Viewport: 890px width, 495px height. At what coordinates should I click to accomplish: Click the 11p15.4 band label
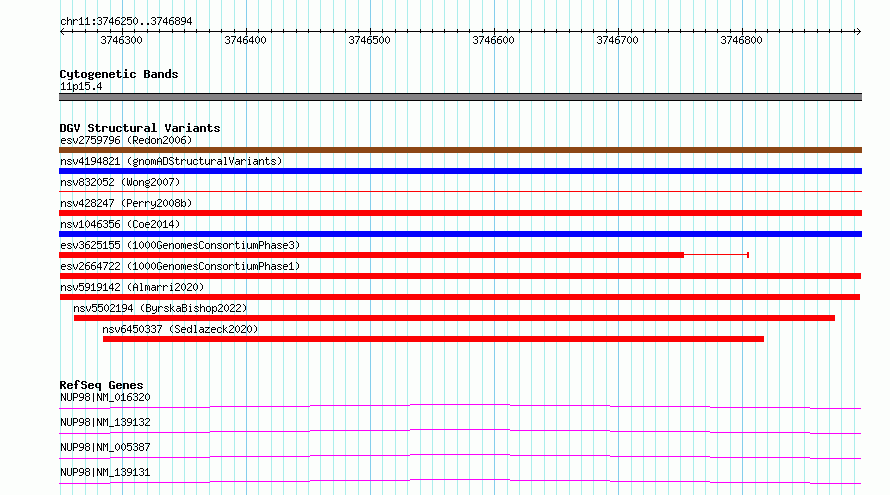coord(81,86)
